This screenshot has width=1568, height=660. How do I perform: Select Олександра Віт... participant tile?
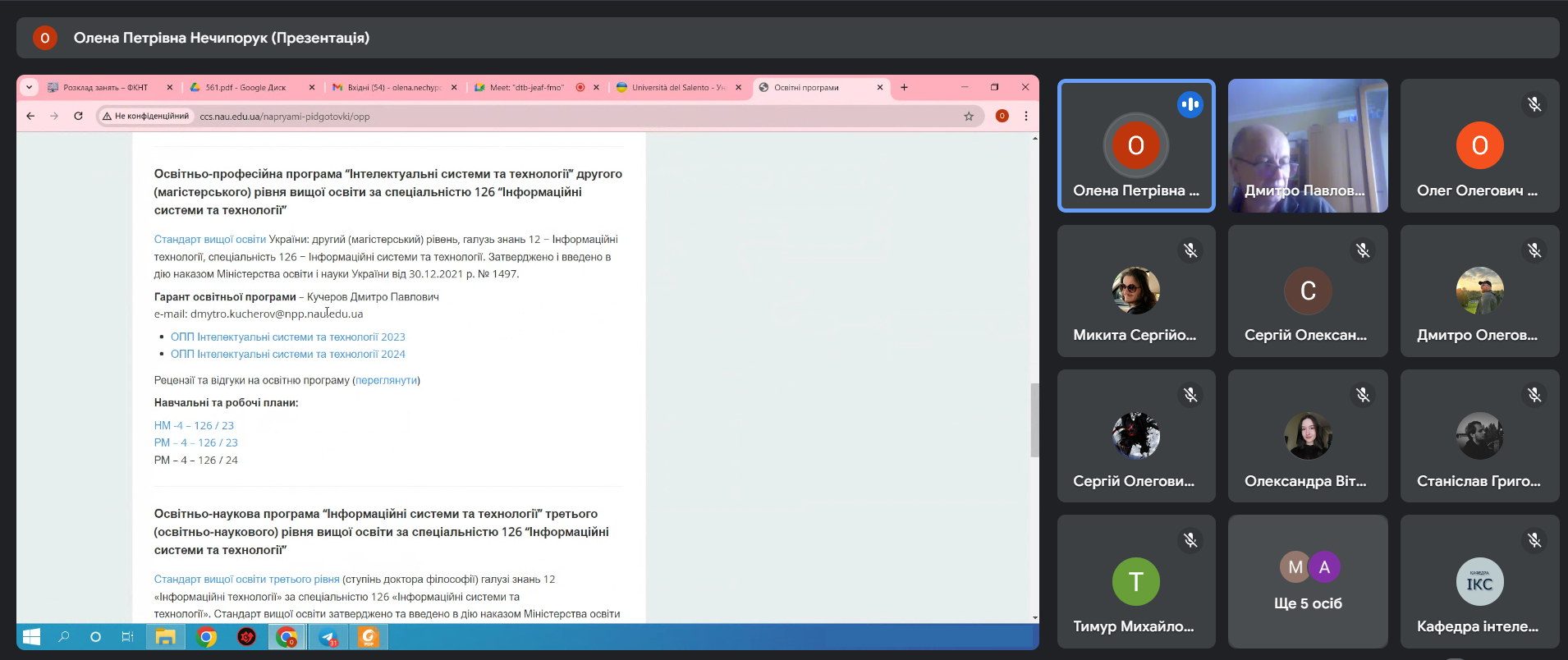pos(1308,436)
